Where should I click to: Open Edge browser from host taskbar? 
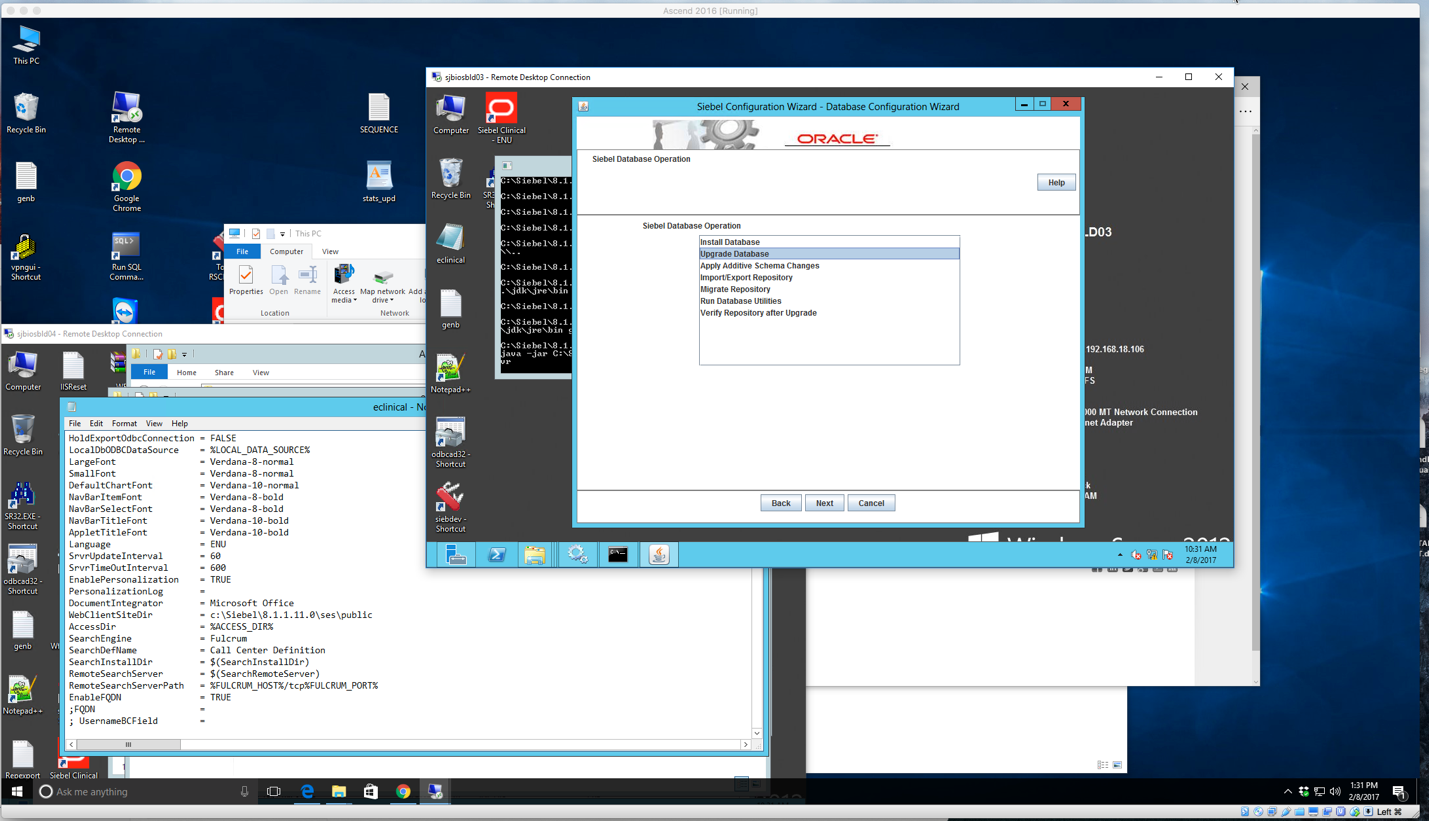pyautogui.click(x=307, y=791)
